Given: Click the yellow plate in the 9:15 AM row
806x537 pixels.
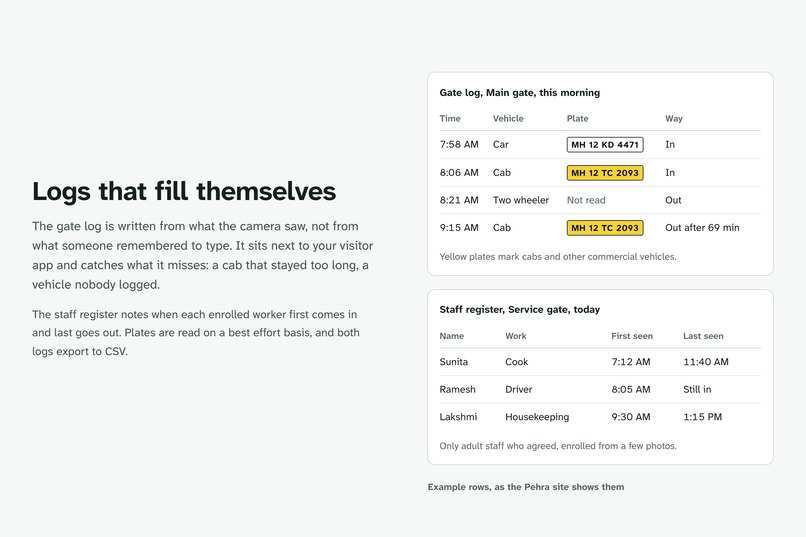Looking at the screenshot, I should 605,228.
